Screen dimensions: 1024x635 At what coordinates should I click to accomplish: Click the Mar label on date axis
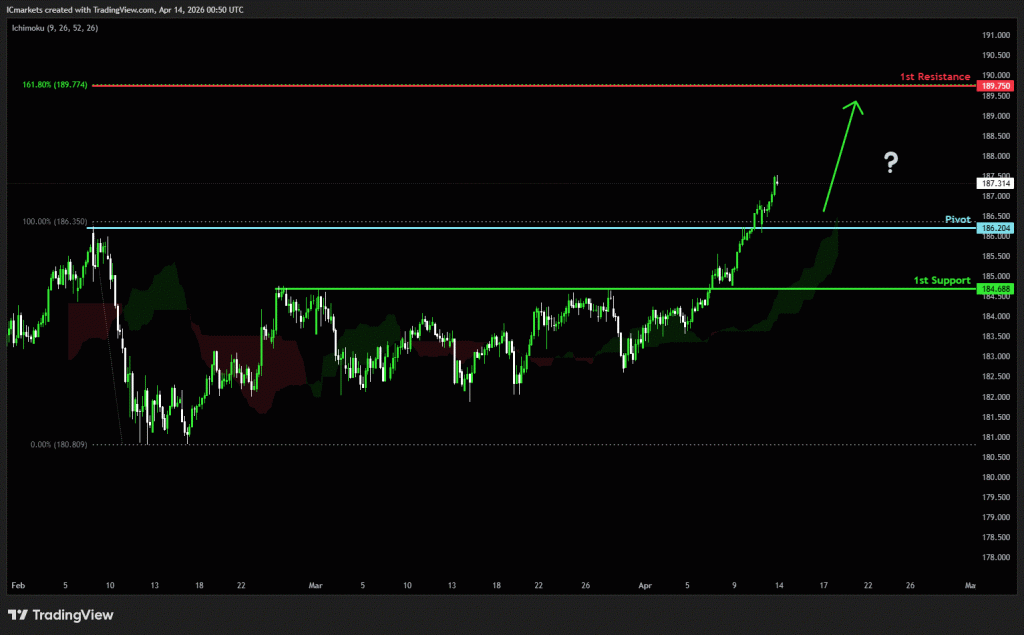point(317,583)
